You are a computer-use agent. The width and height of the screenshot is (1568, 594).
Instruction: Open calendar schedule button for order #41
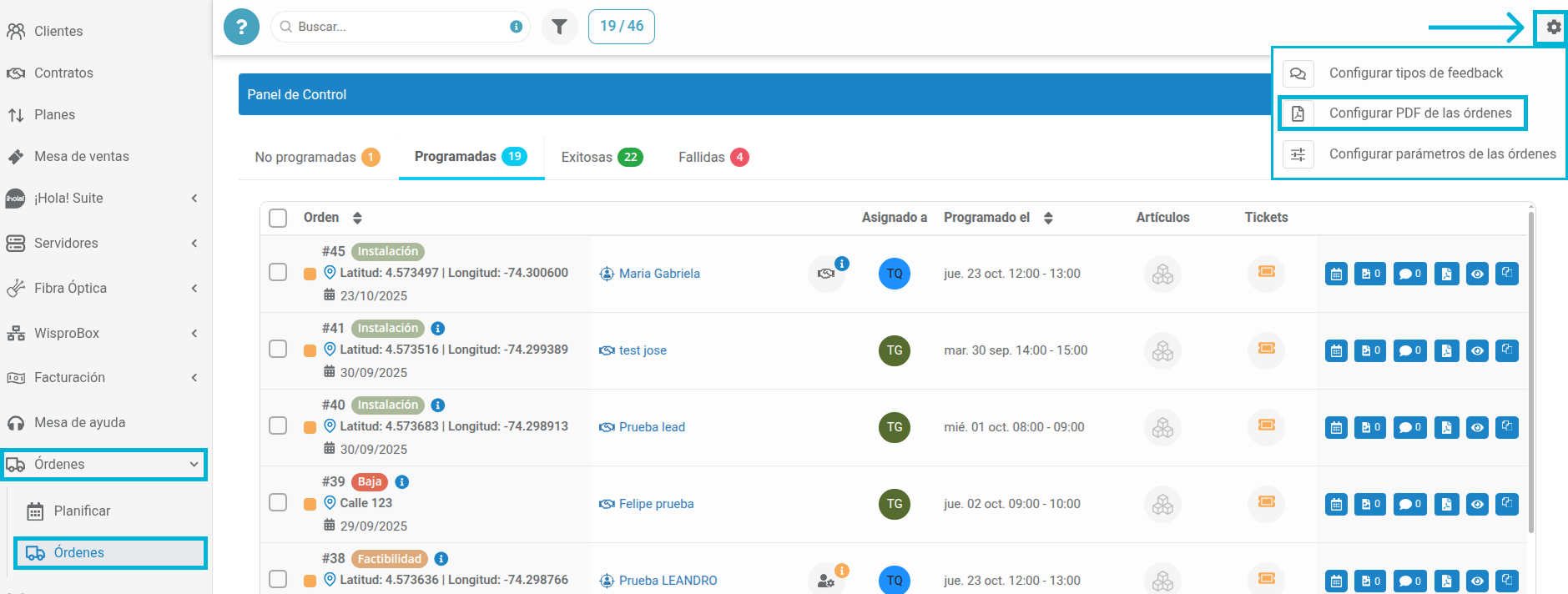click(1336, 350)
